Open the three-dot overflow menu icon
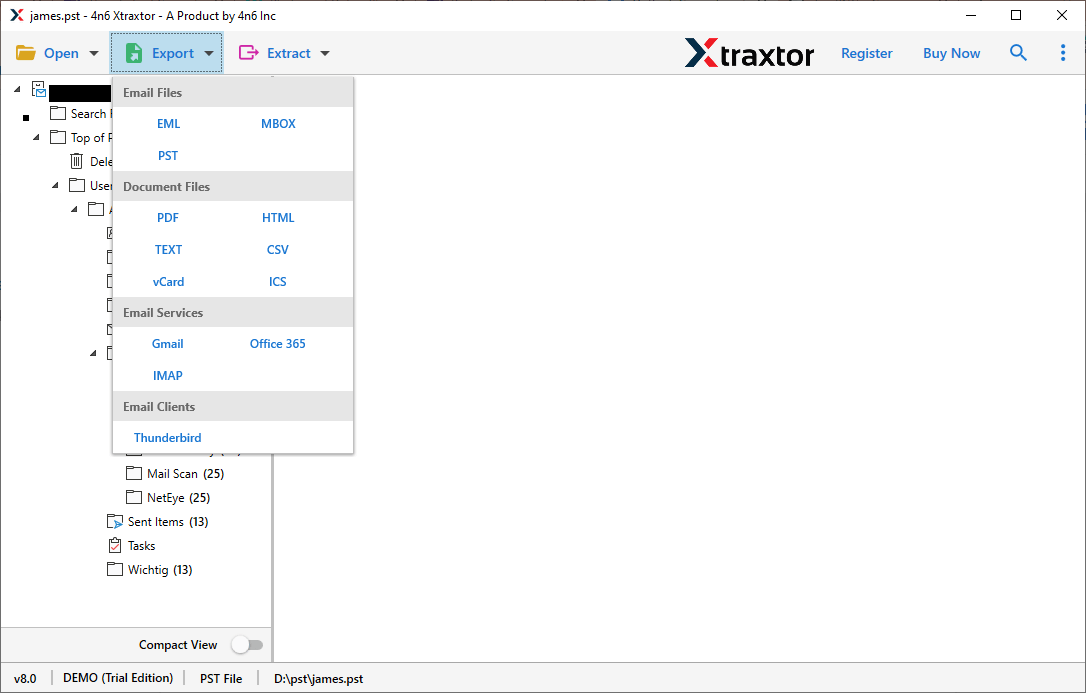This screenshot has width=1086, height=693. [x=1063, y=52]
